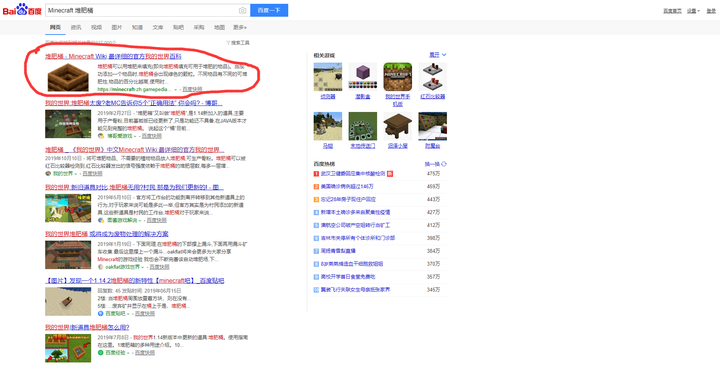Click the first related image in 相关游戏
This screenshot has width=720, height=367.
[328, 77]
